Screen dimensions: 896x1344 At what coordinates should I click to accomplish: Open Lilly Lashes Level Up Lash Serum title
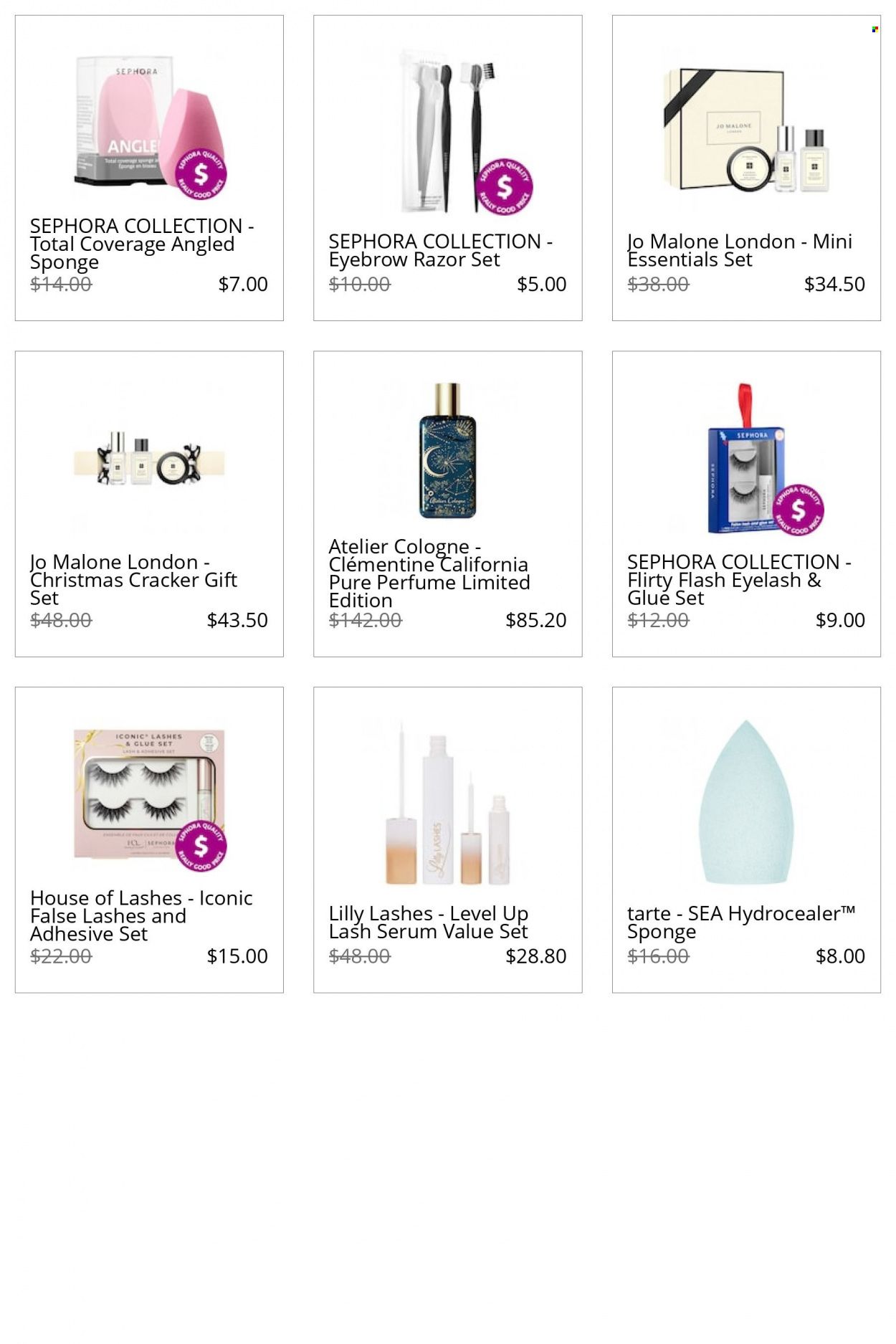(x=429, y=922)
